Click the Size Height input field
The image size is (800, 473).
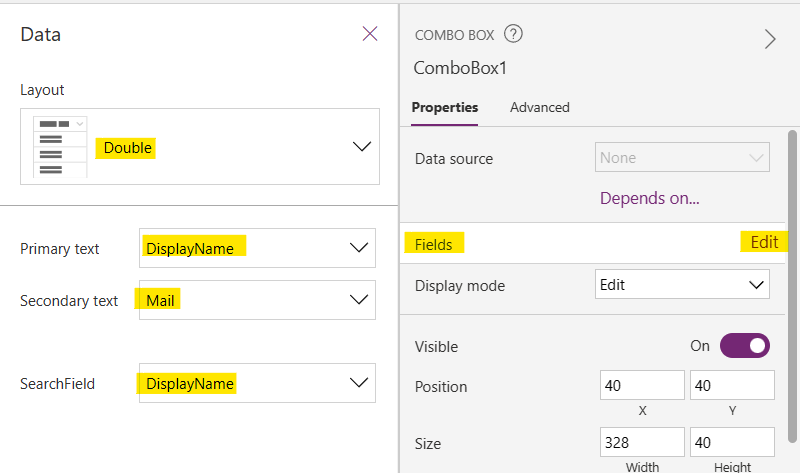tap(732, 442)
